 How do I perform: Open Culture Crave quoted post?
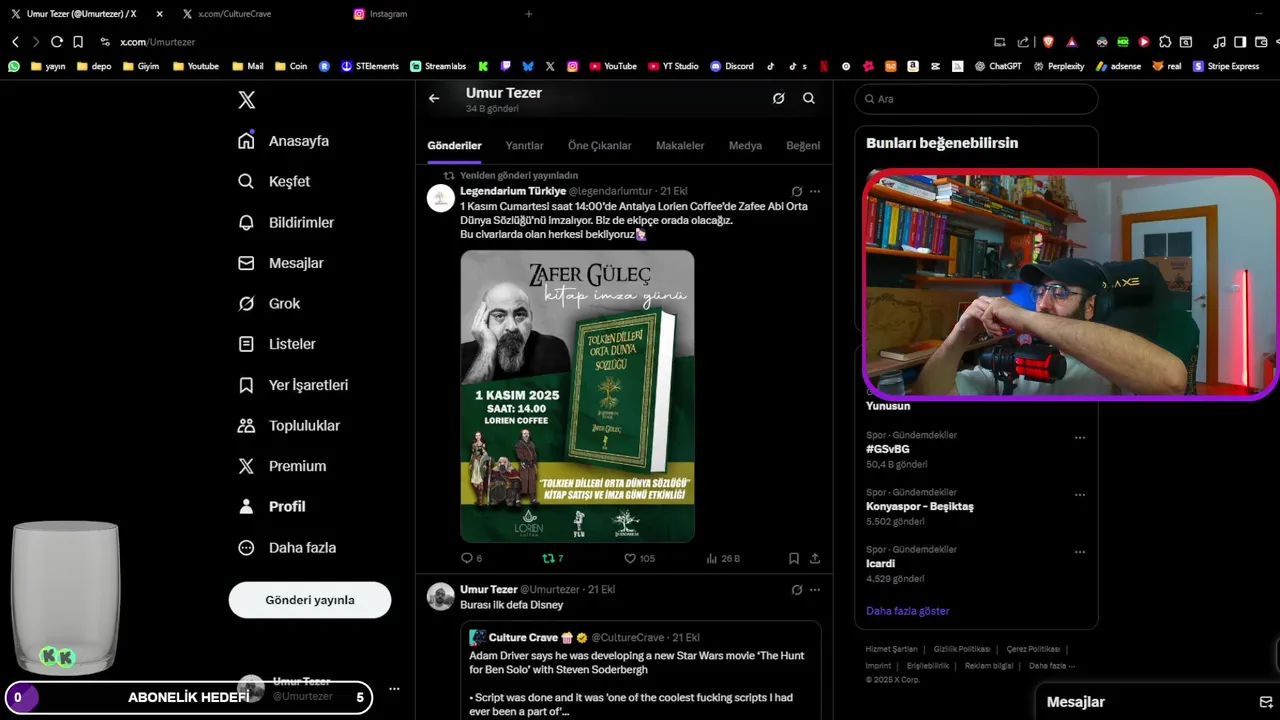[x=641, y=670]
